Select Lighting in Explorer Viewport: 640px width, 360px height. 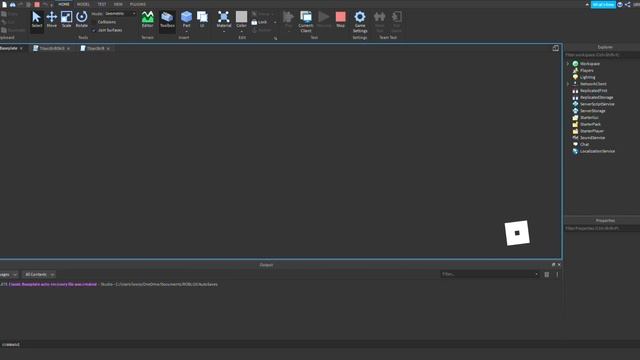tap(587, 77)
